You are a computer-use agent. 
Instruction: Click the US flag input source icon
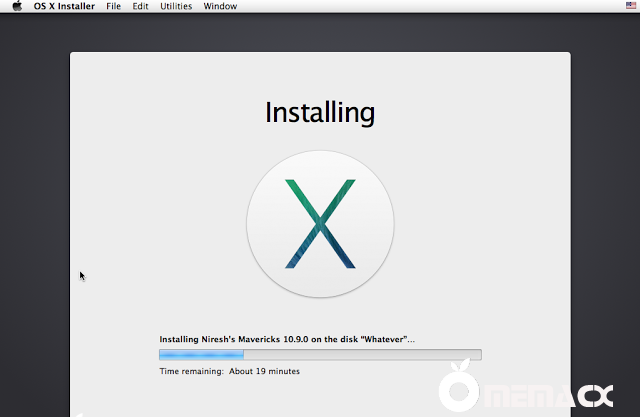point(629,6)
